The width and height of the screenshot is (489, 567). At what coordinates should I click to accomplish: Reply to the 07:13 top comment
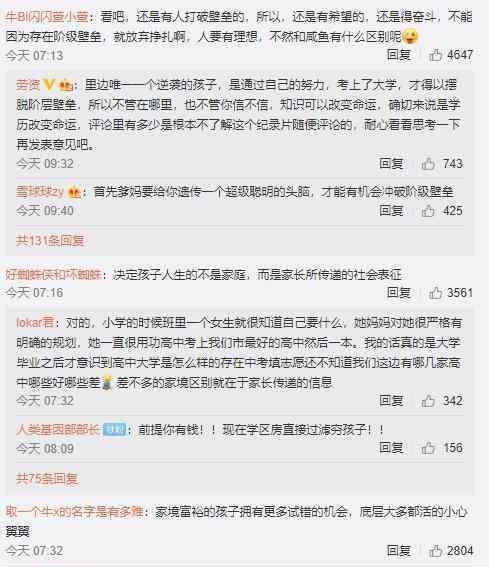coord(399,55)
